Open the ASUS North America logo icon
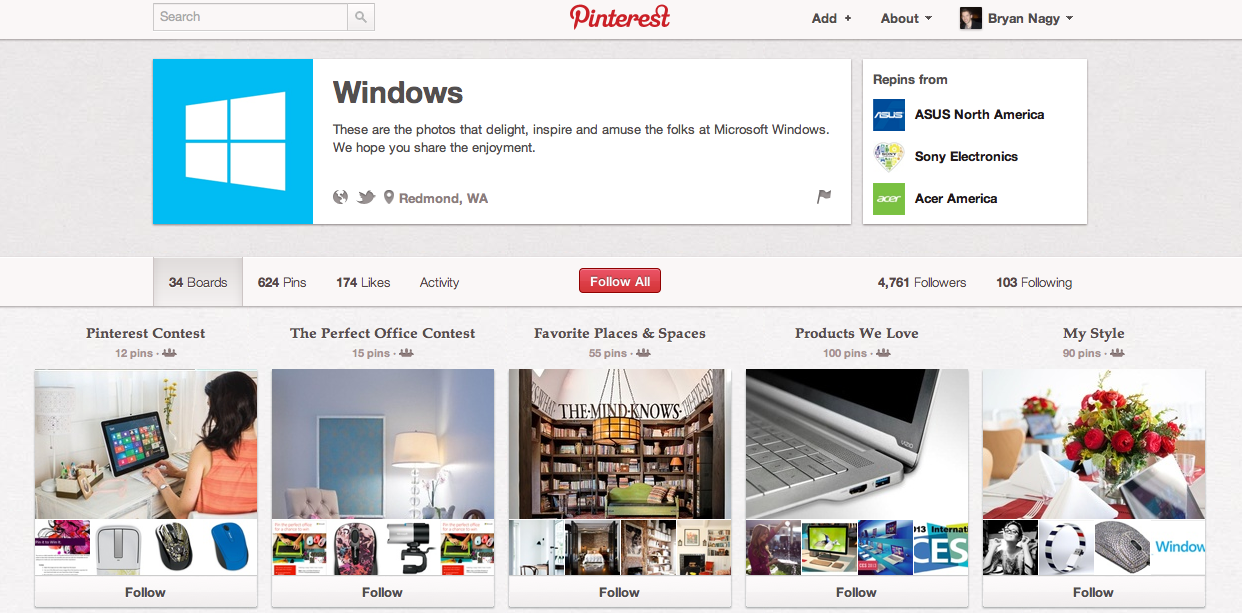The height and width of the screenshot is (613, 1242). click(889, 115)
